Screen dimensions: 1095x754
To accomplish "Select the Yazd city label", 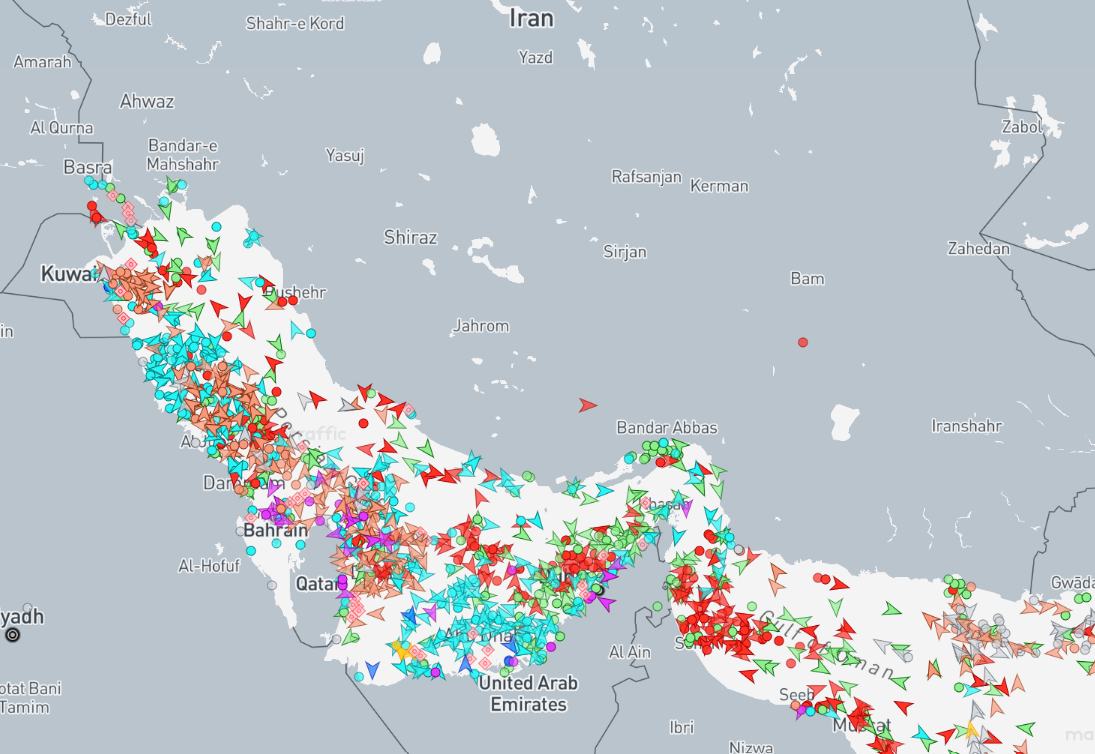I will coord(535,57).
